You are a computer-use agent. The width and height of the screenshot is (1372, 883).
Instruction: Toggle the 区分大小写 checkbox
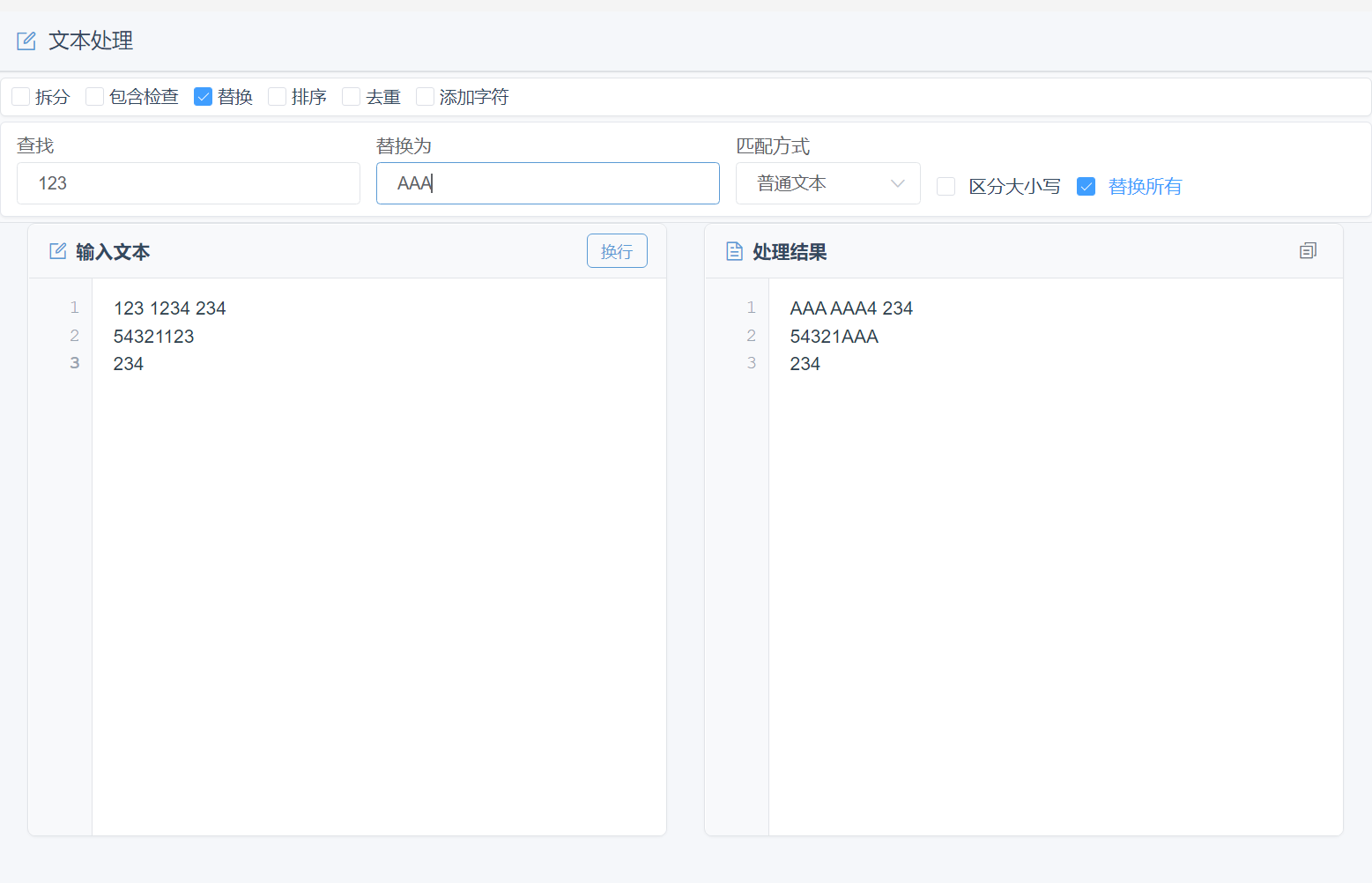946,187
